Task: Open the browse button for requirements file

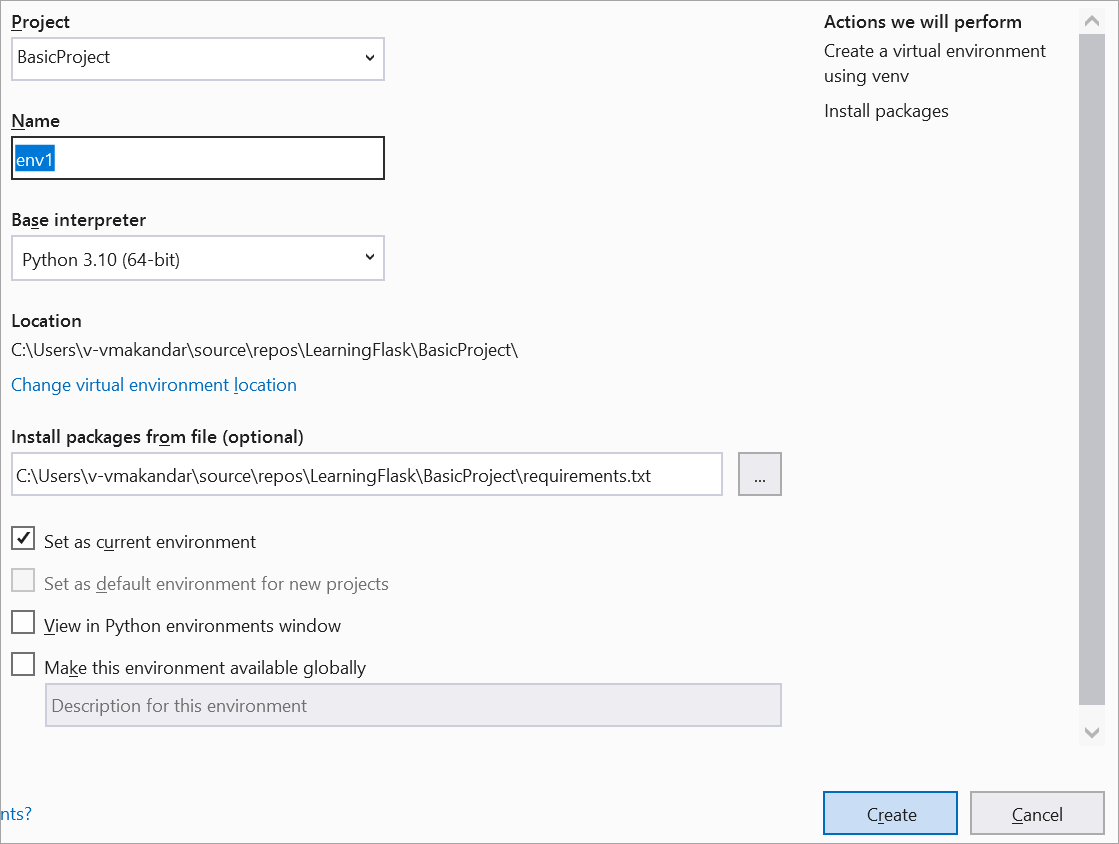Action: (x=760, y=474)
